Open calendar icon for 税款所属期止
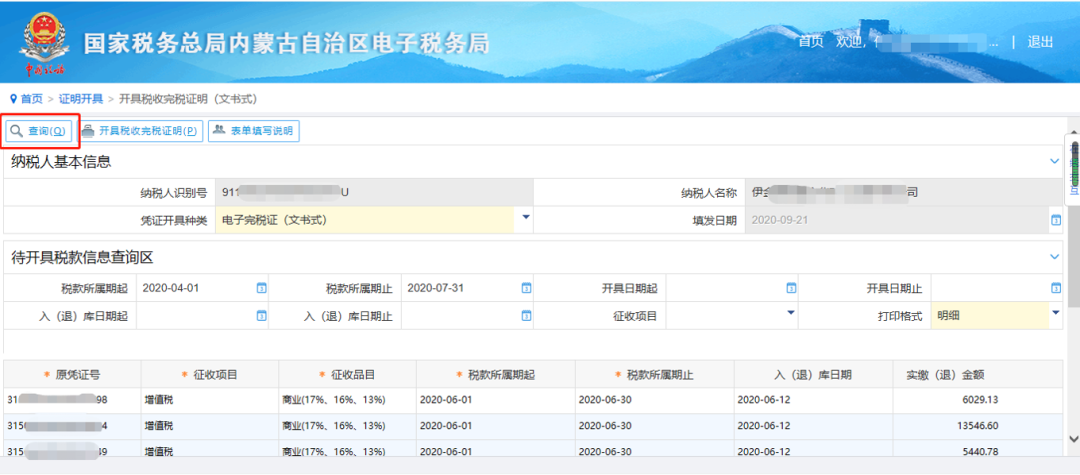This screenshot has height=475, width=1080. coord(526,288)
